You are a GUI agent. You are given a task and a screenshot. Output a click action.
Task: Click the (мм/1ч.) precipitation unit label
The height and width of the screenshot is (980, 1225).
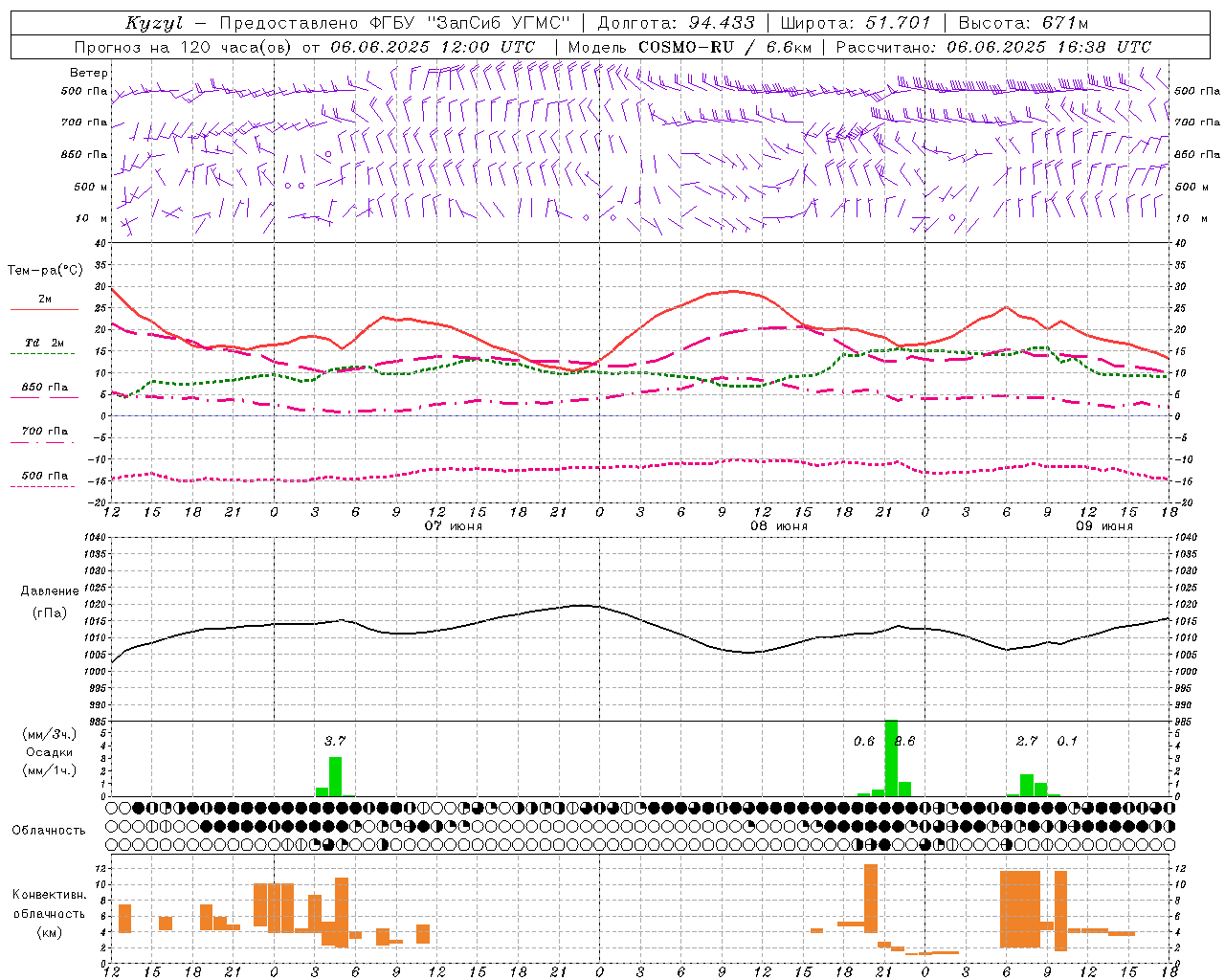[49, 770]
